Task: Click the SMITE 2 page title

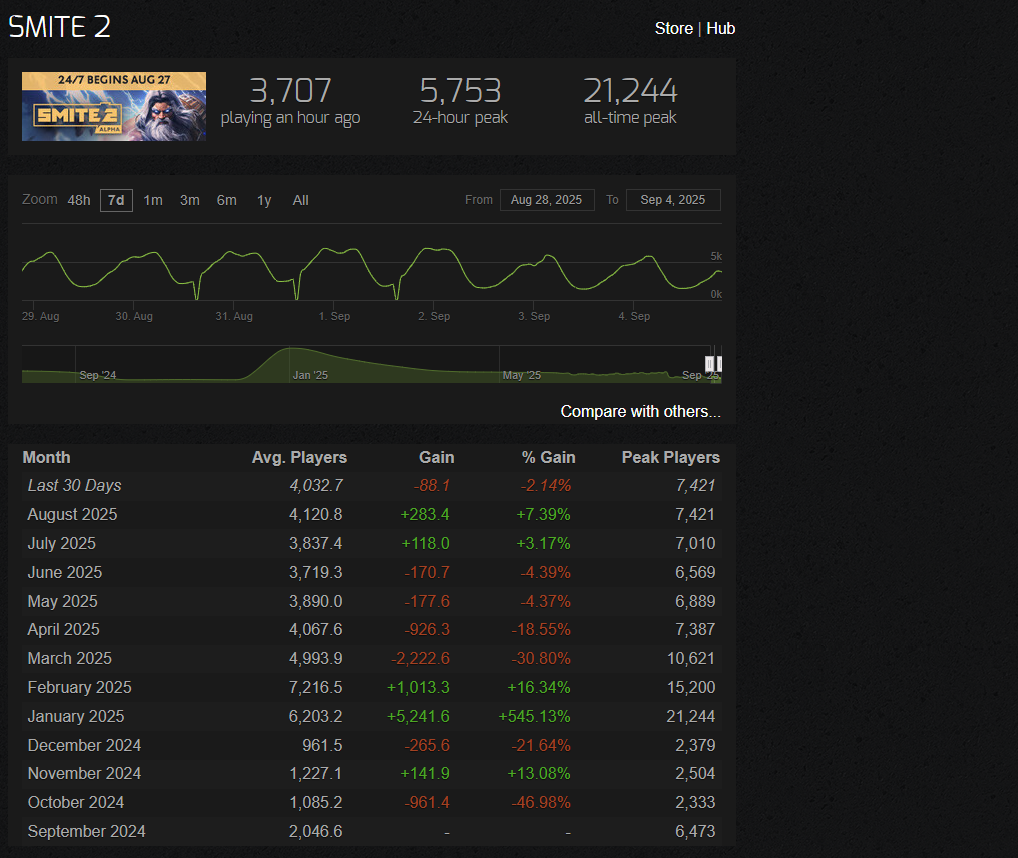Action: [60, 27]
